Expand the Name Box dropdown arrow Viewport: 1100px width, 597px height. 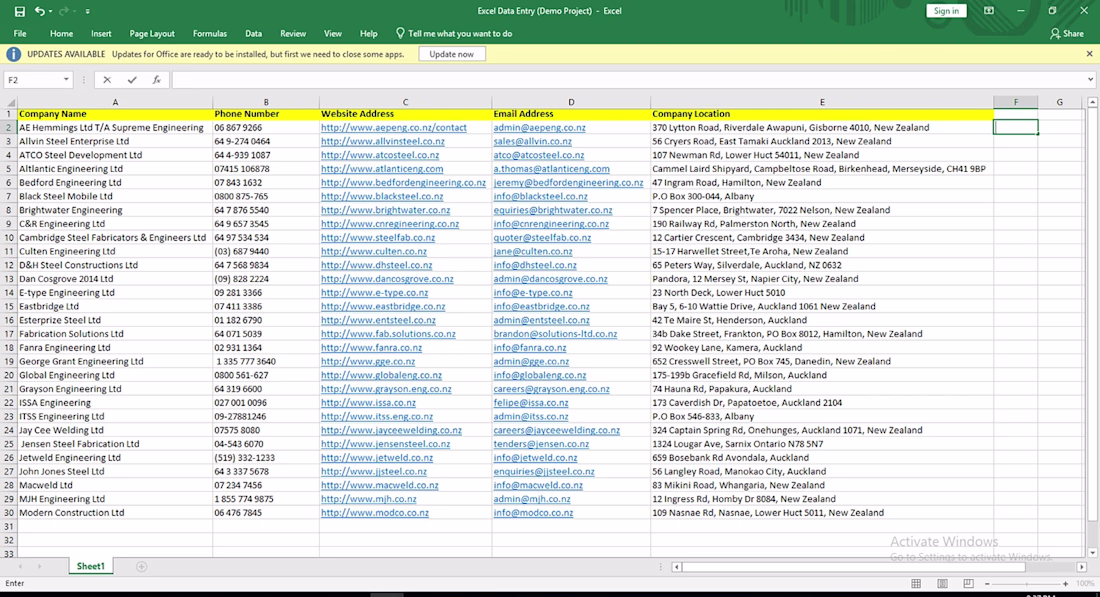[x=66, y=80]
